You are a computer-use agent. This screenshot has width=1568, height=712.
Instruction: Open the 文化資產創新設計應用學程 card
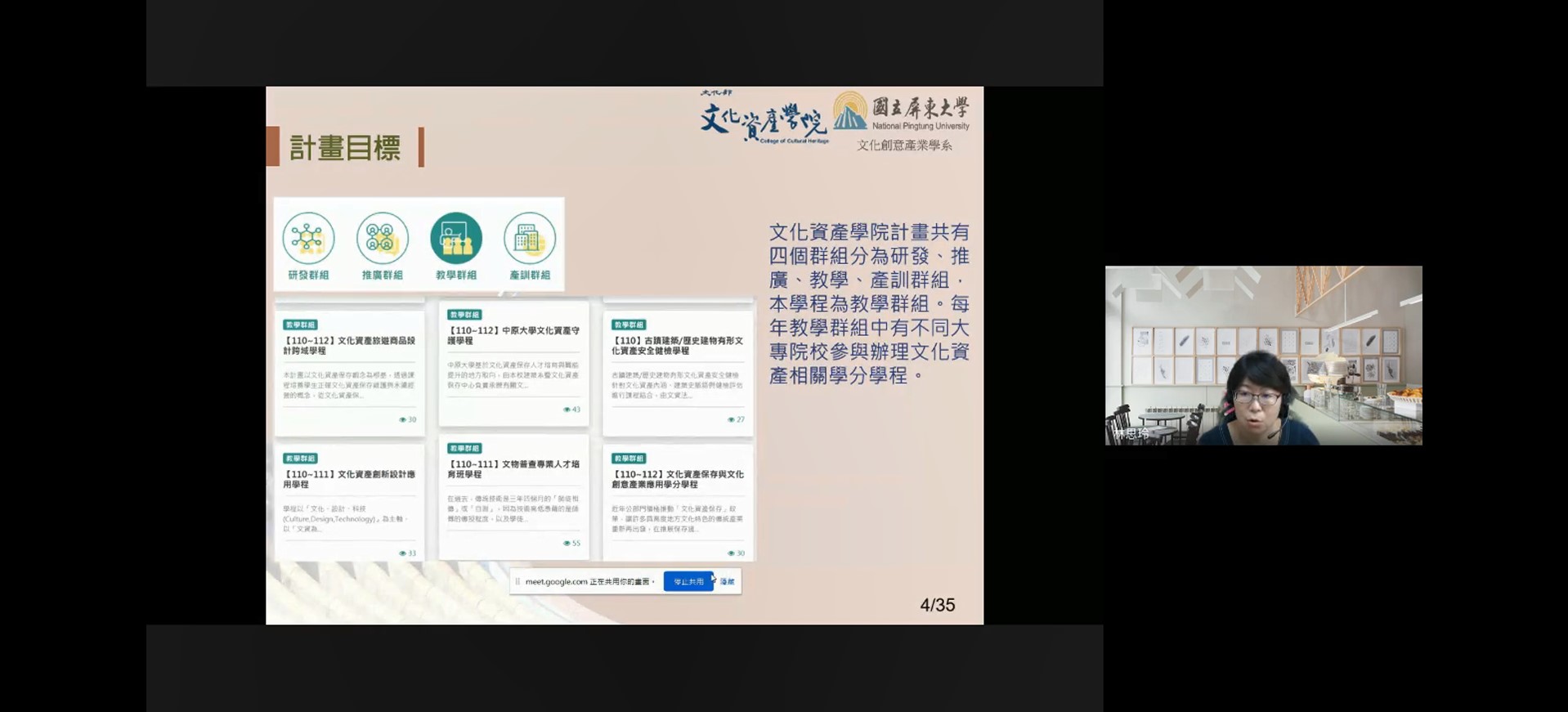[349, 479]
